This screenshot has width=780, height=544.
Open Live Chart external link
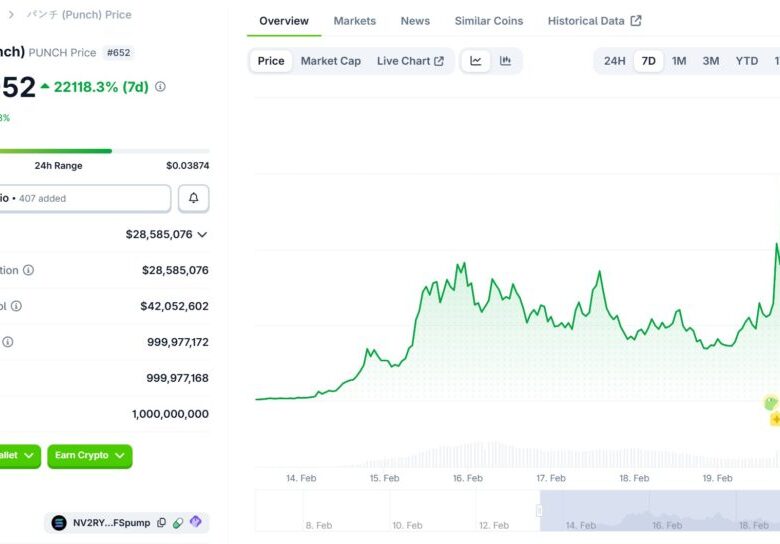tap(410, 61)
